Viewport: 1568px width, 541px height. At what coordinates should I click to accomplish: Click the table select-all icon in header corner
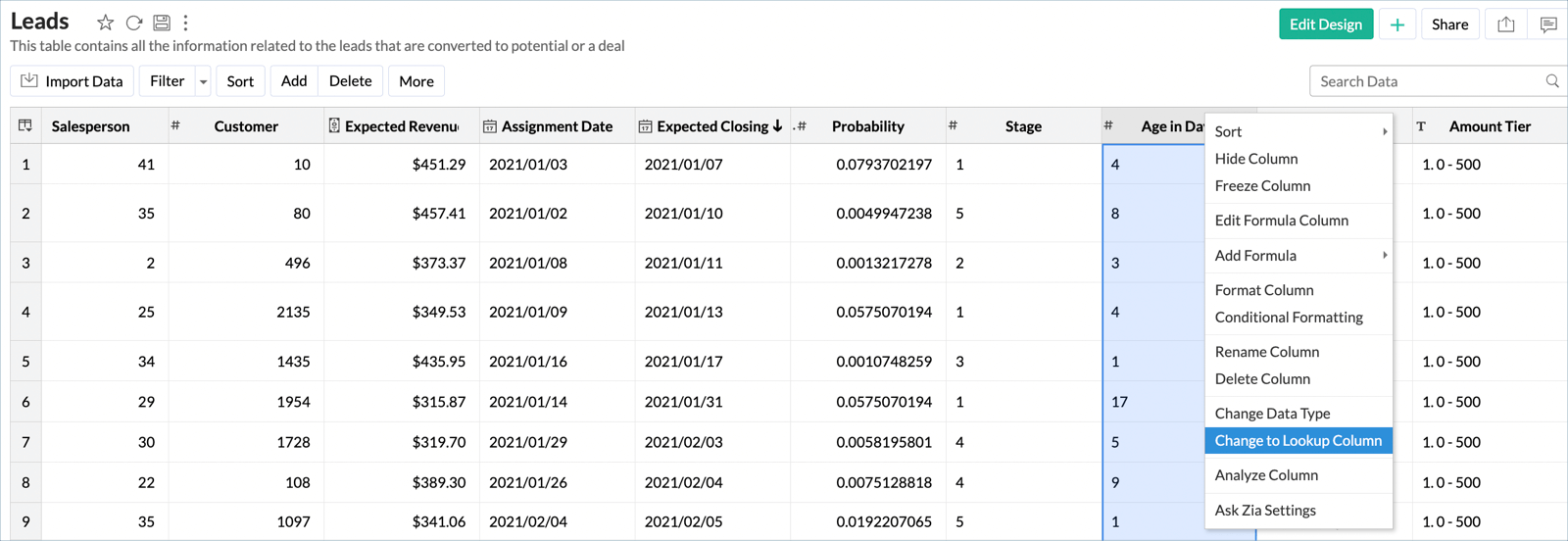coord(25,125)
